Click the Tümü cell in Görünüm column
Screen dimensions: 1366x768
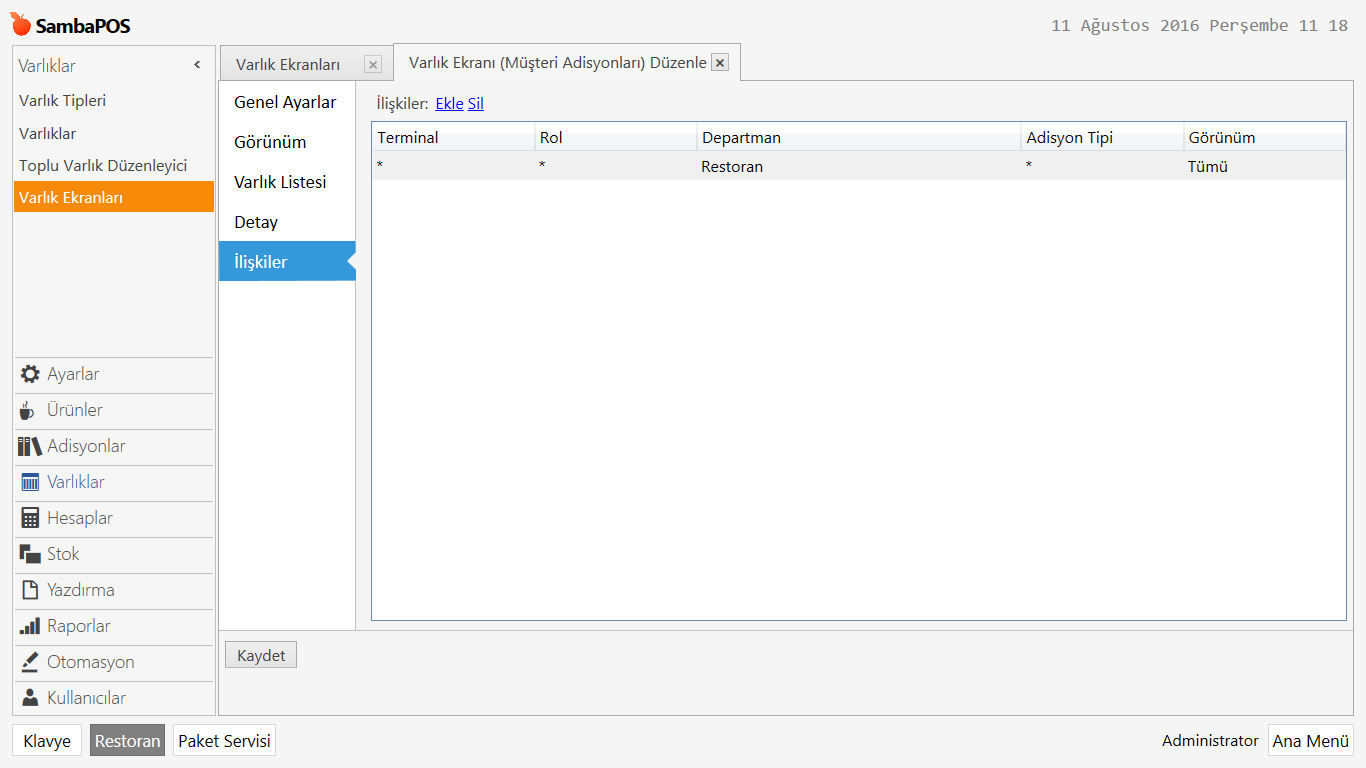point(1265,166)
